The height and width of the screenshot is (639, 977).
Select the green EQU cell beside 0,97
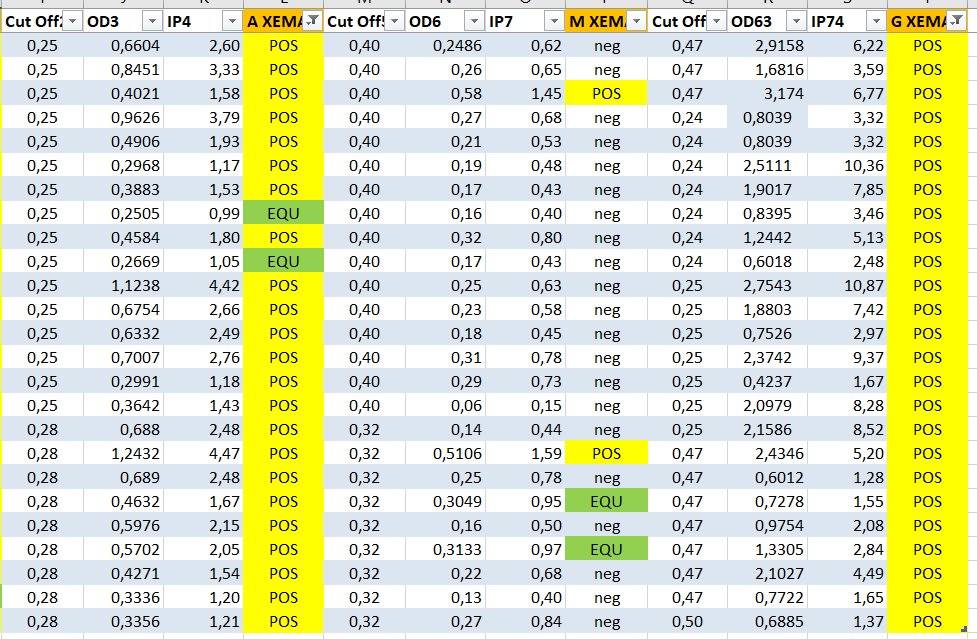tap(606, 549)
